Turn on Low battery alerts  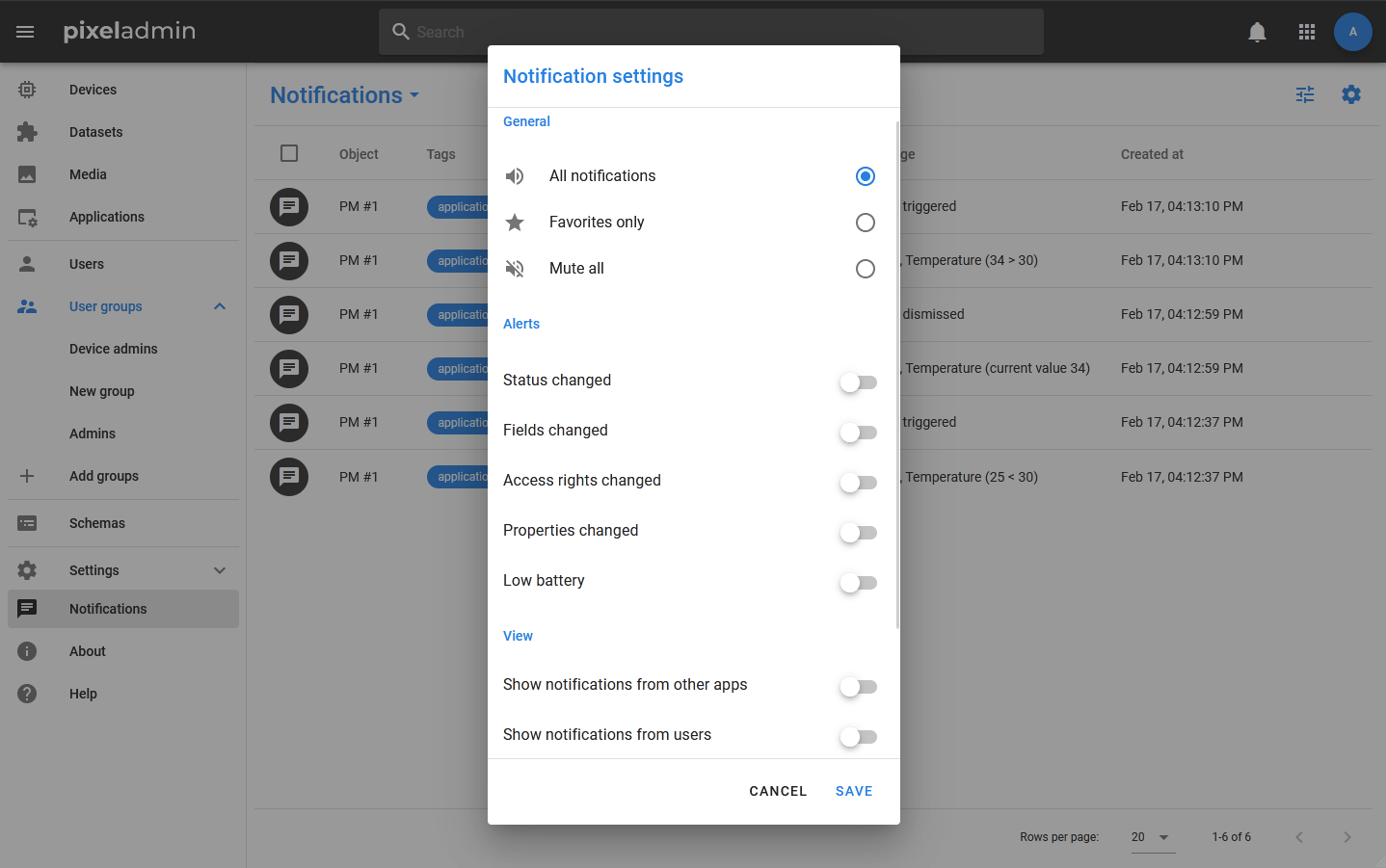pyautogui.click(x=858, y=583)
